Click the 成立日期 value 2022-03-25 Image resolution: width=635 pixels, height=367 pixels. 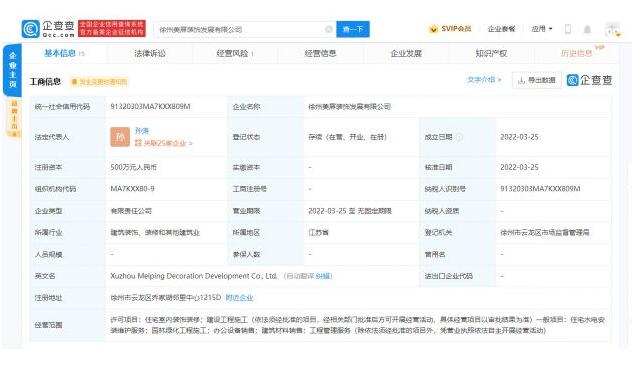click(x=520, y=137)
